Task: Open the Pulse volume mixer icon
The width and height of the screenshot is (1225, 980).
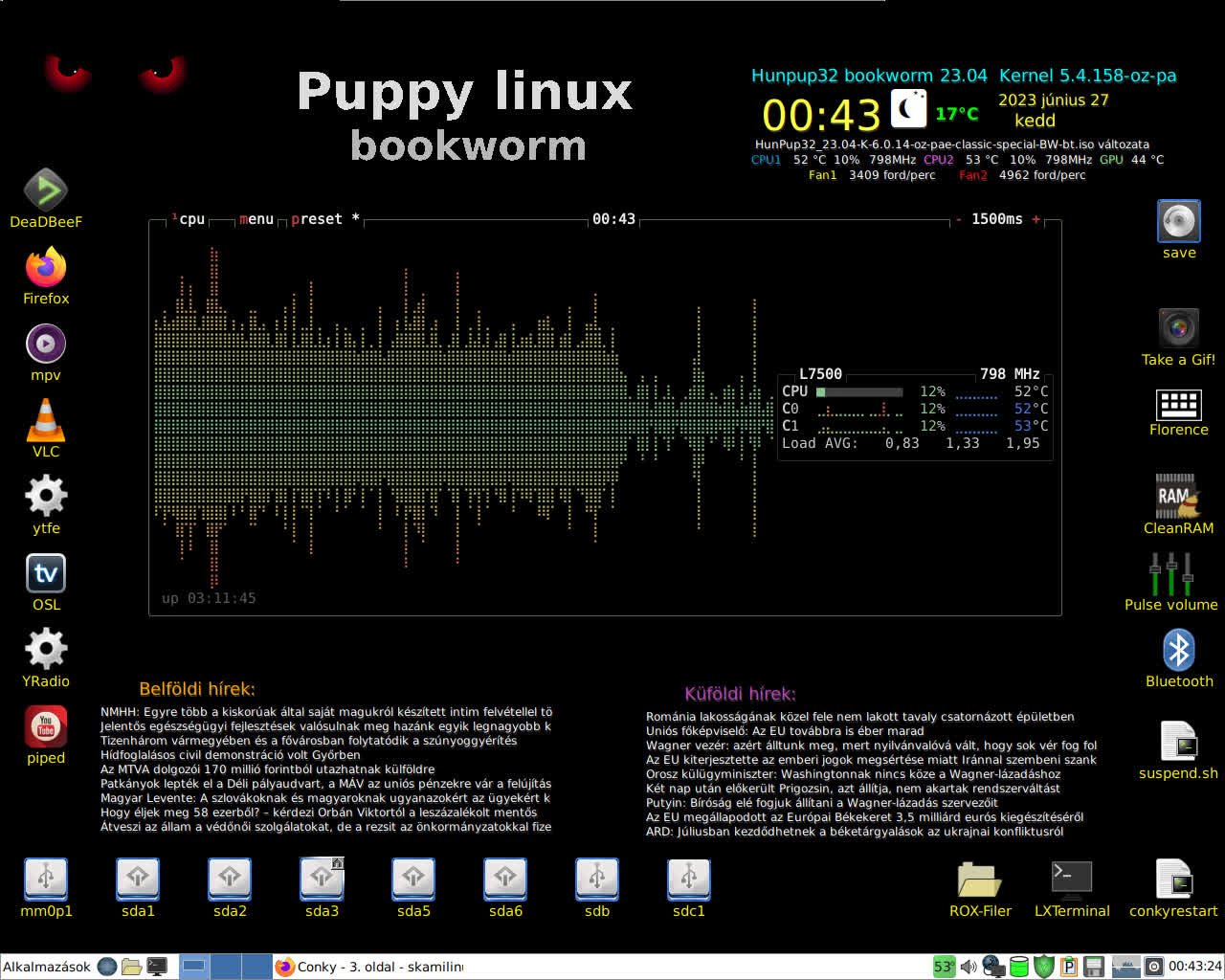Action: coord(1171,573)
